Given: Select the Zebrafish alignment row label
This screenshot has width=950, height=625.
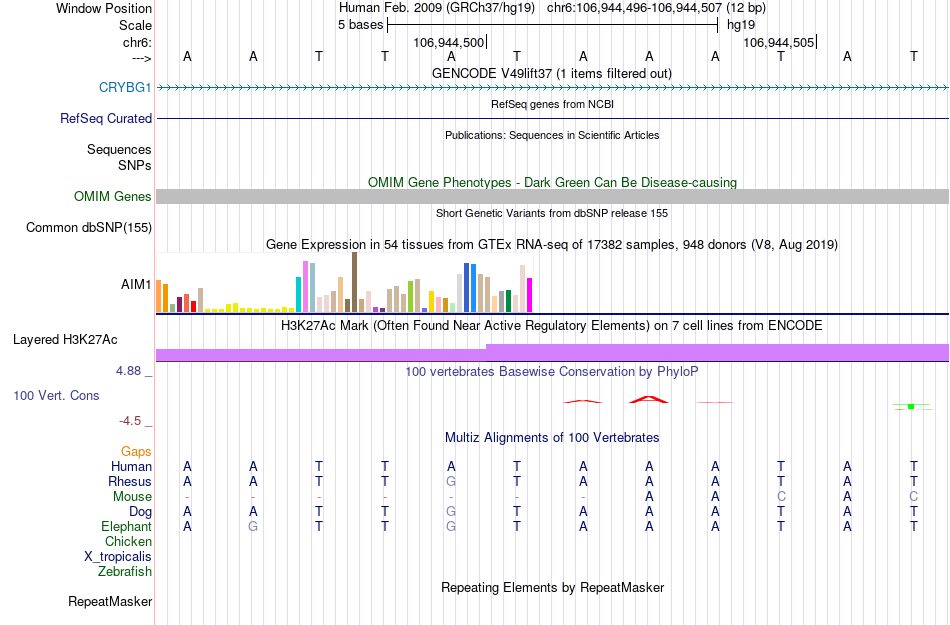Looking at the screenshot, I should tap(124, 571).
